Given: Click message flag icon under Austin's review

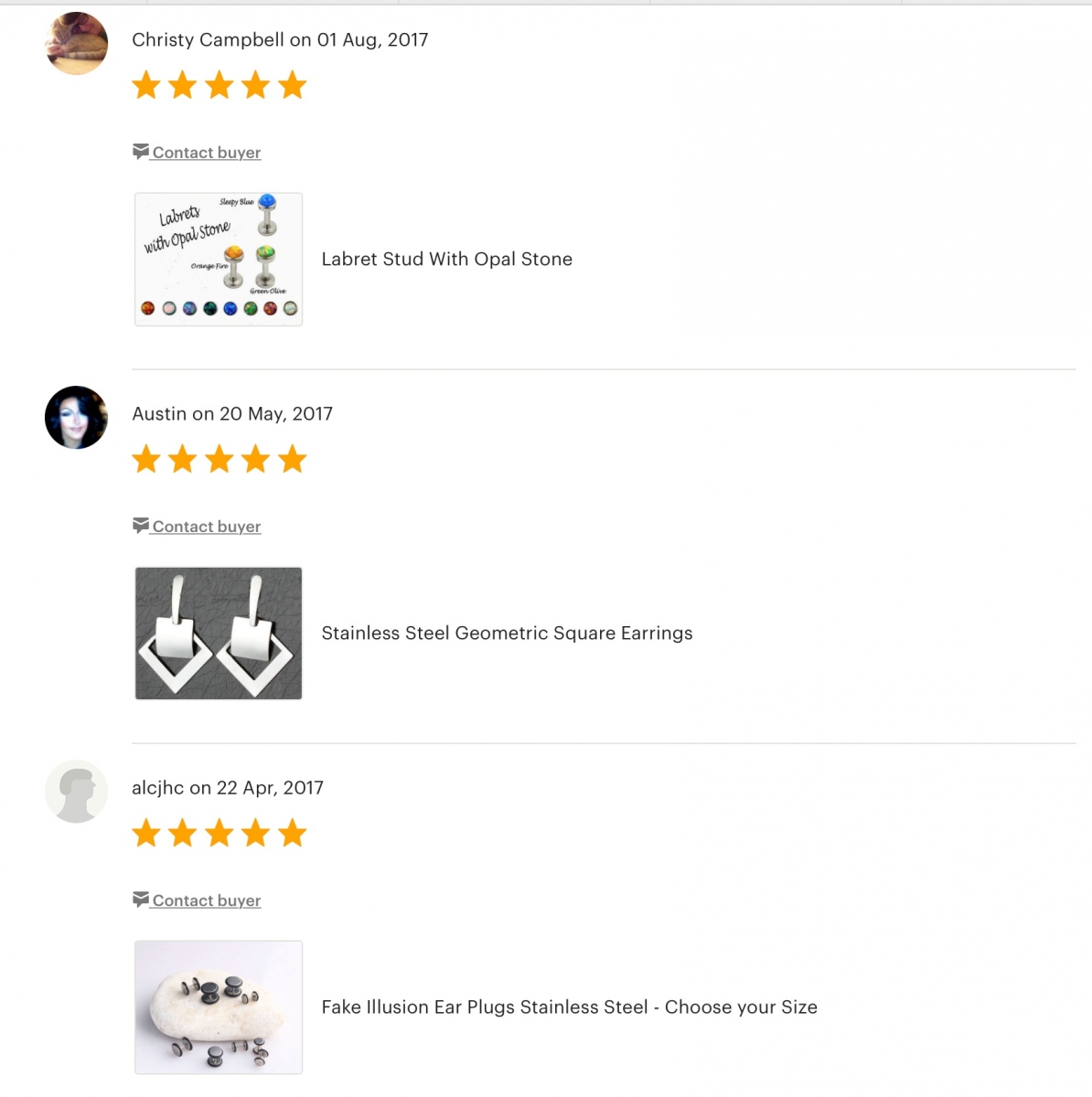Looking at the screenshot, I should pos(140,525).
